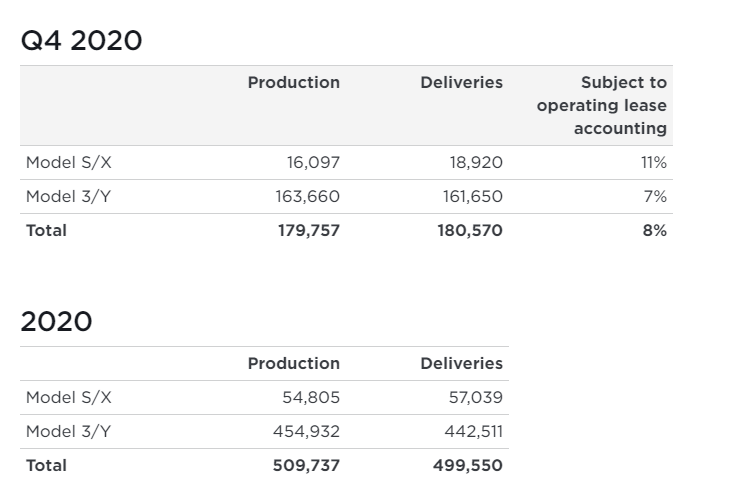Select the total production 179,757
740x488 pixels.
click(309, 230)
